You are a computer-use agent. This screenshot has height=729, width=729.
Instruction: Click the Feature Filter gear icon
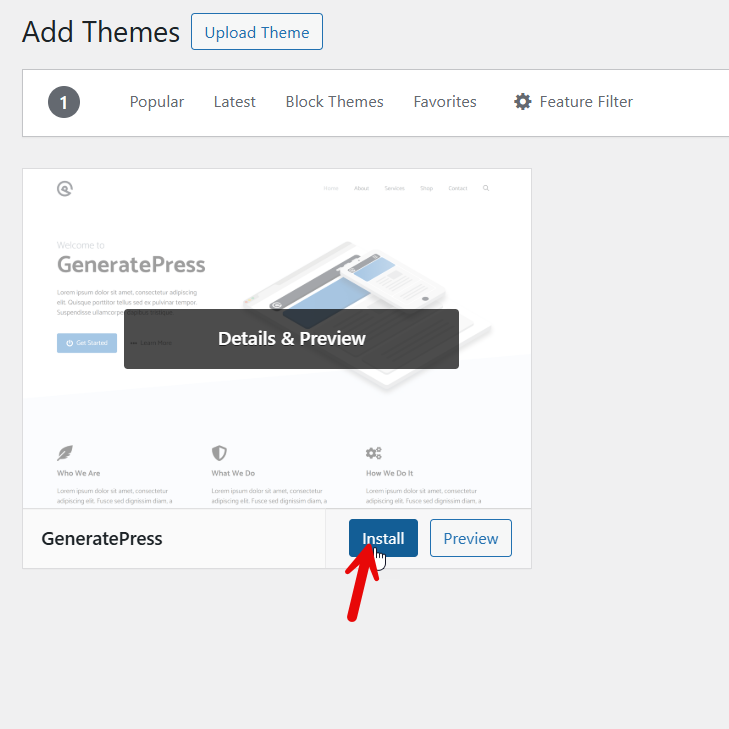coord(523,101)
